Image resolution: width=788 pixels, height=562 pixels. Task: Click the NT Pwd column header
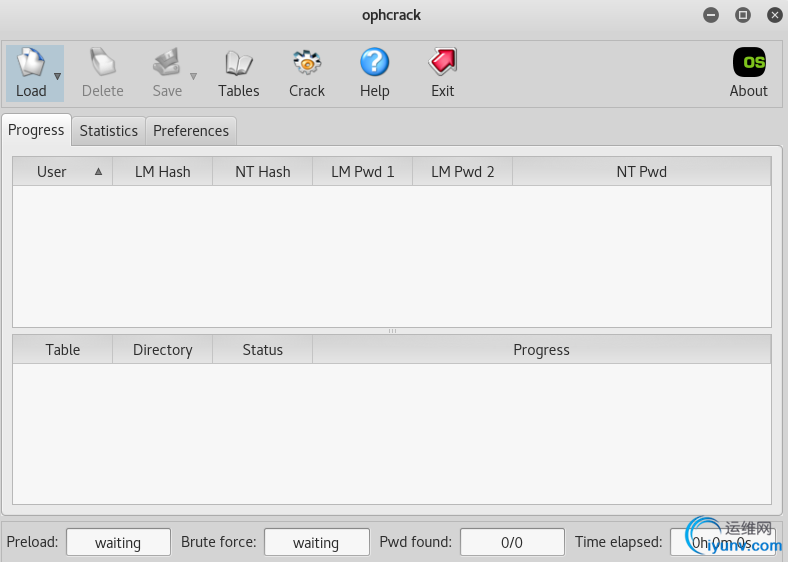(642, 172)
